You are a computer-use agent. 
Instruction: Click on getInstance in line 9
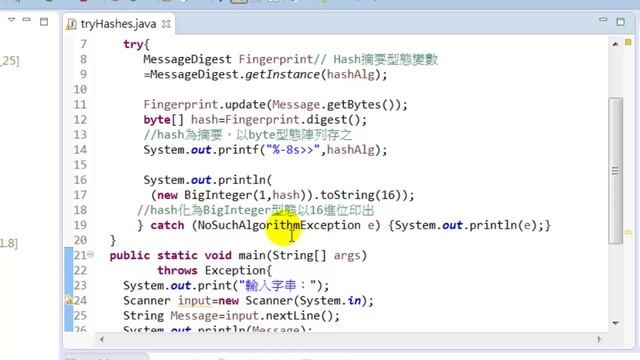[x=282, y=74]
